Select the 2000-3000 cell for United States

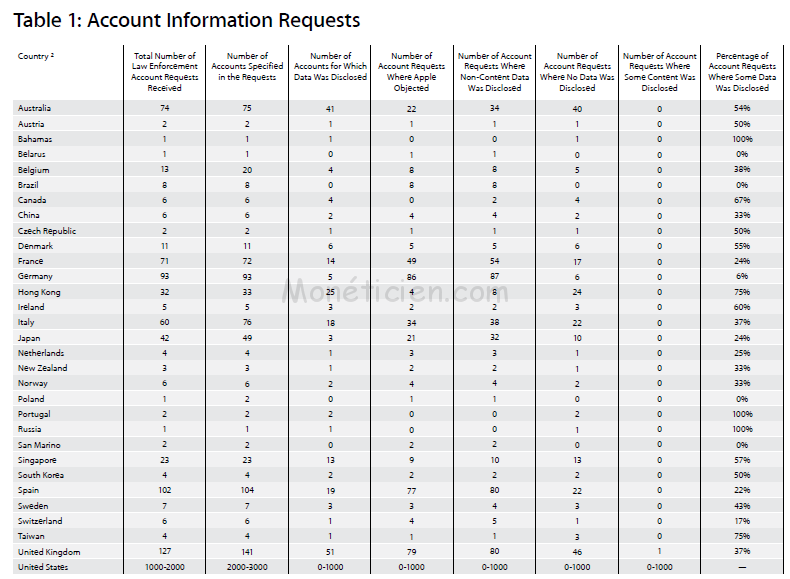248,567
